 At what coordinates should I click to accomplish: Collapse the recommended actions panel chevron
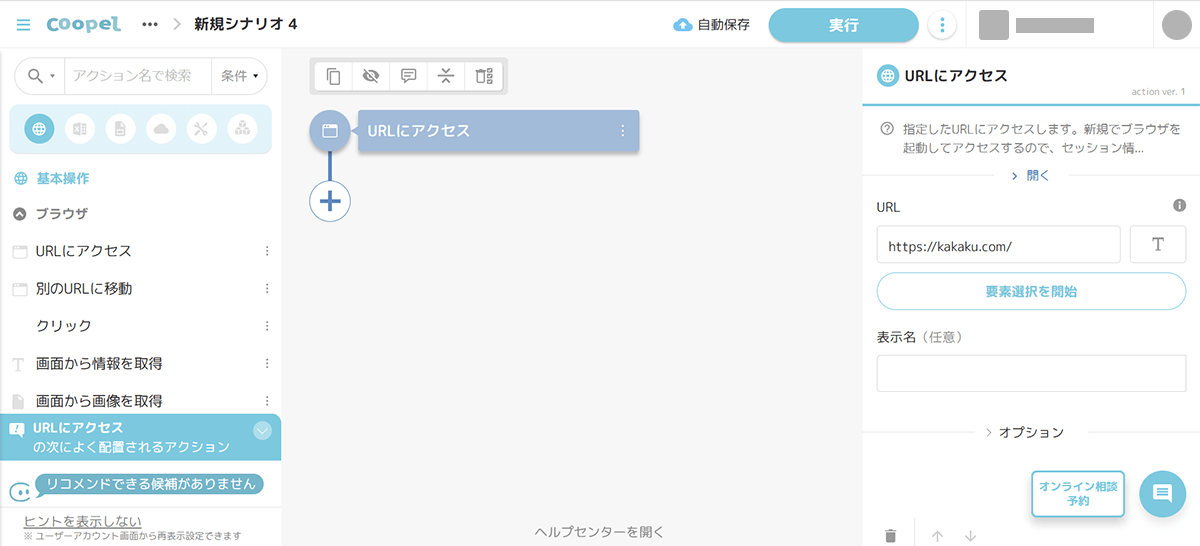click(263, 431)
